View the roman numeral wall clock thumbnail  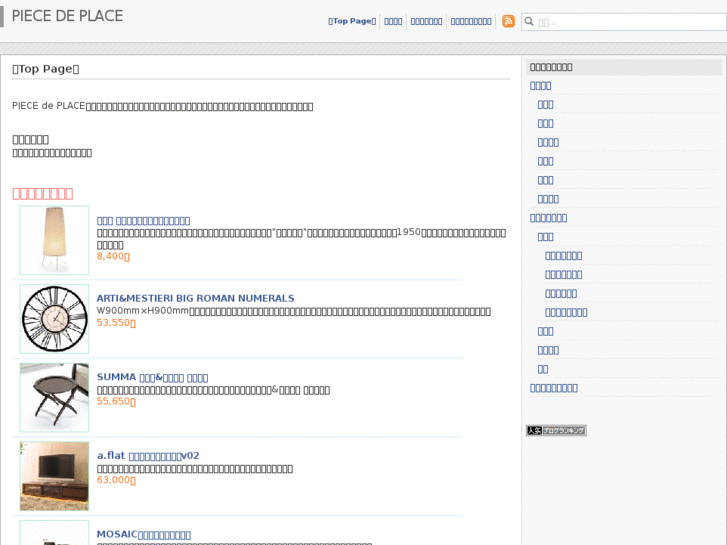(x=54, y=319)
